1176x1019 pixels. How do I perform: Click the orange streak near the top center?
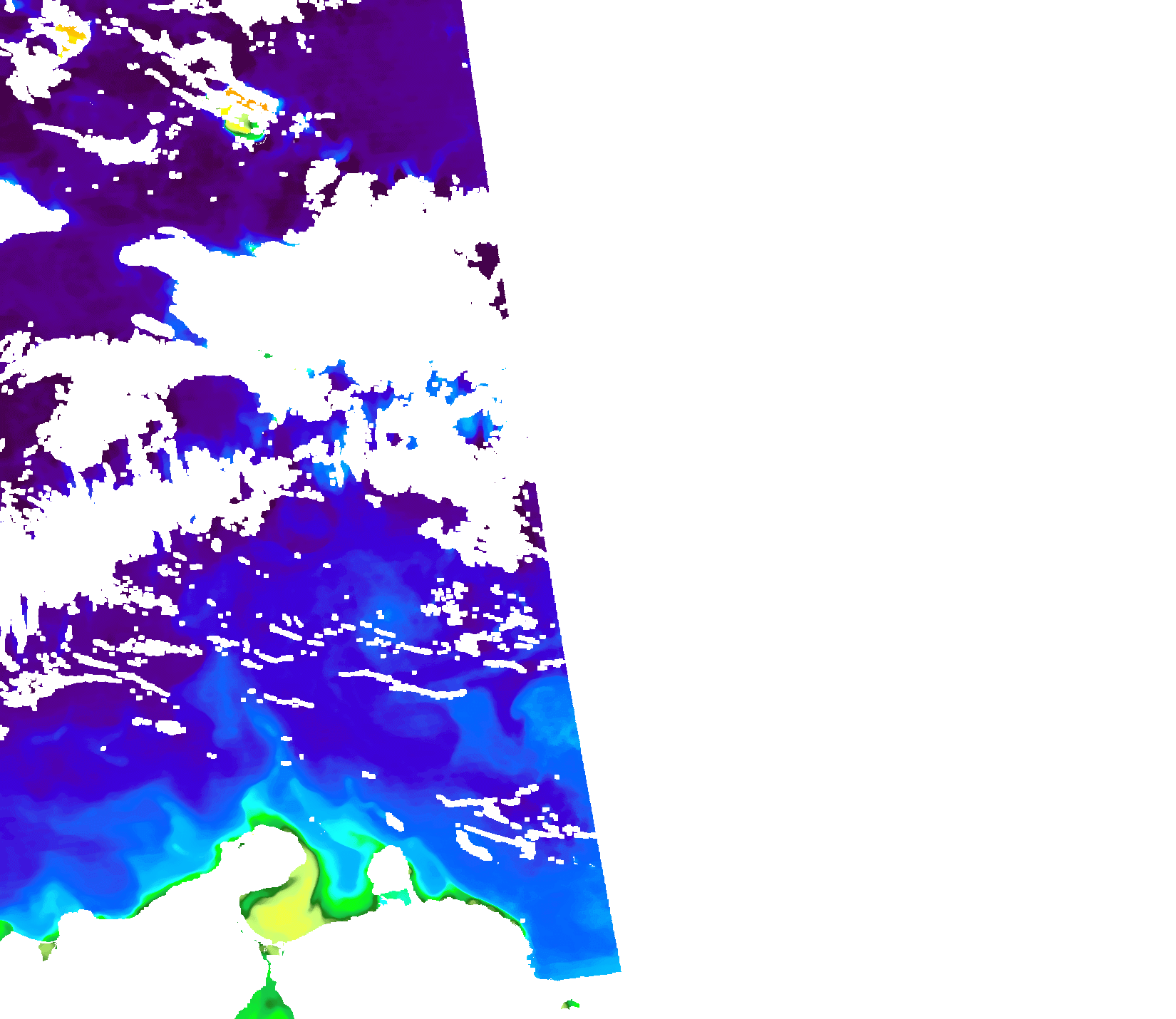click(246, 100)
